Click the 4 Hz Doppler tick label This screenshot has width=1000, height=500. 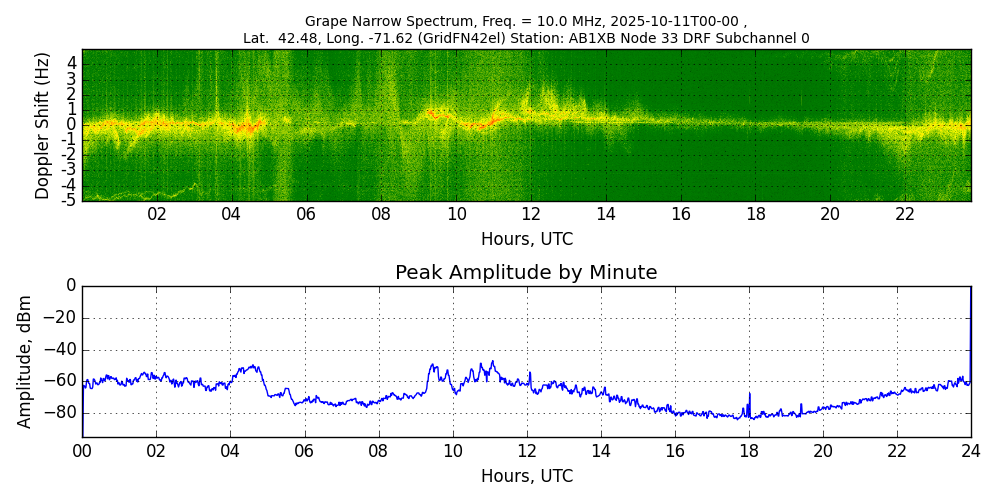71,63
